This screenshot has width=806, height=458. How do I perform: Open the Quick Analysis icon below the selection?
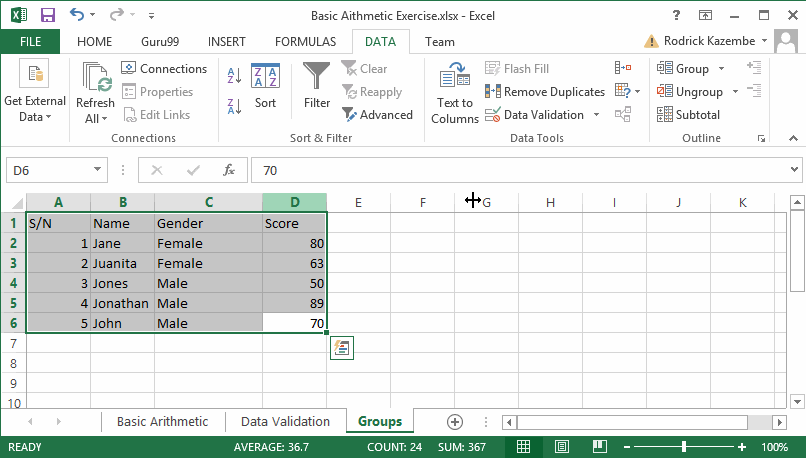(341, 347)
